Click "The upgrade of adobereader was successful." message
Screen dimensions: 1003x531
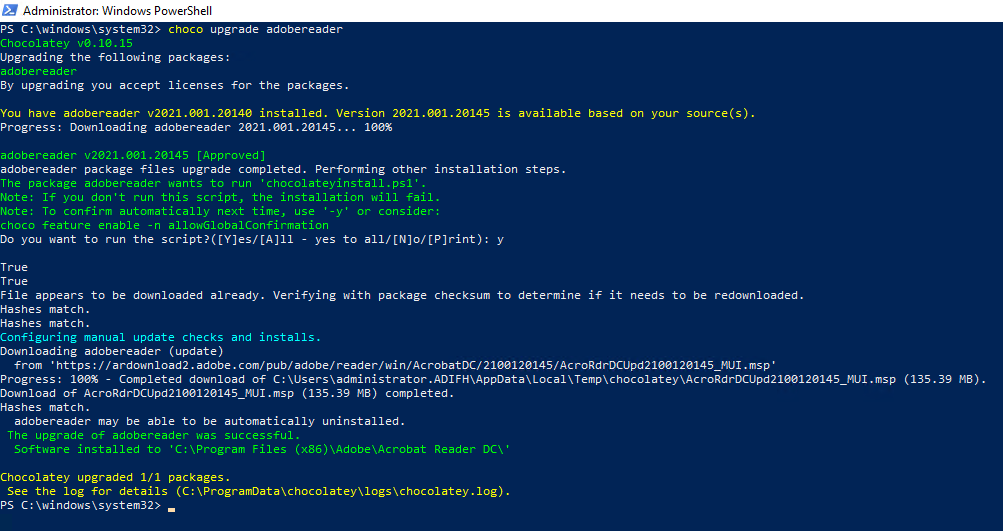153,436
